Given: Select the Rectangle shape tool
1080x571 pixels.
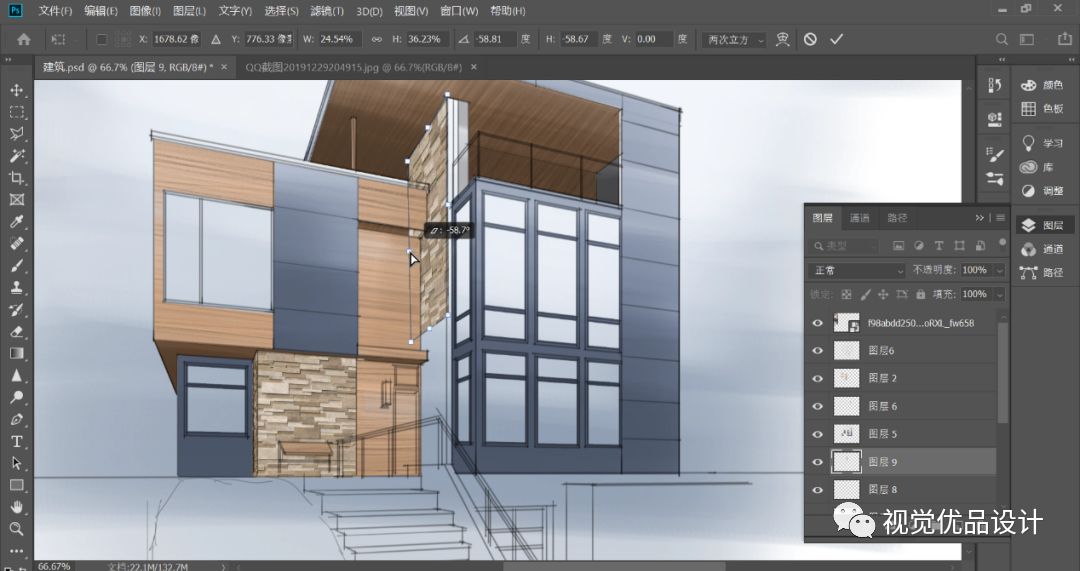Looking at the screenshot, I should tap(17, 486).
